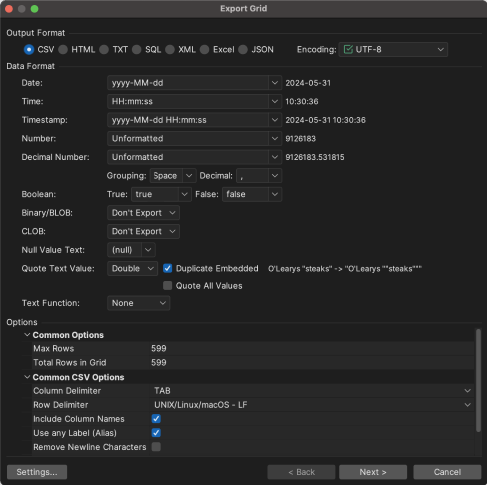
Task: Enable Remove Newline Characters checkbox
Action: (156, 447)
